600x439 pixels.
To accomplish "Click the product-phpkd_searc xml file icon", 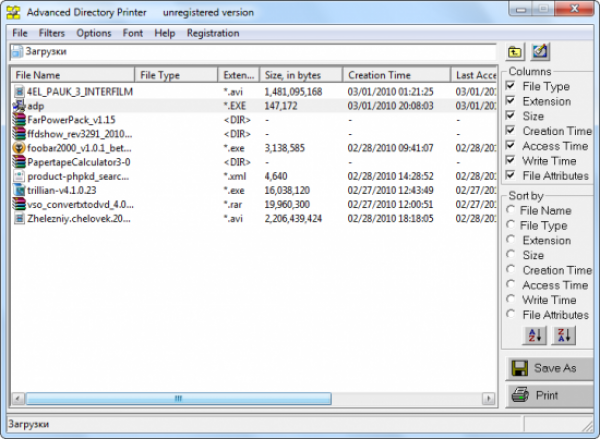I will [19, 176].
